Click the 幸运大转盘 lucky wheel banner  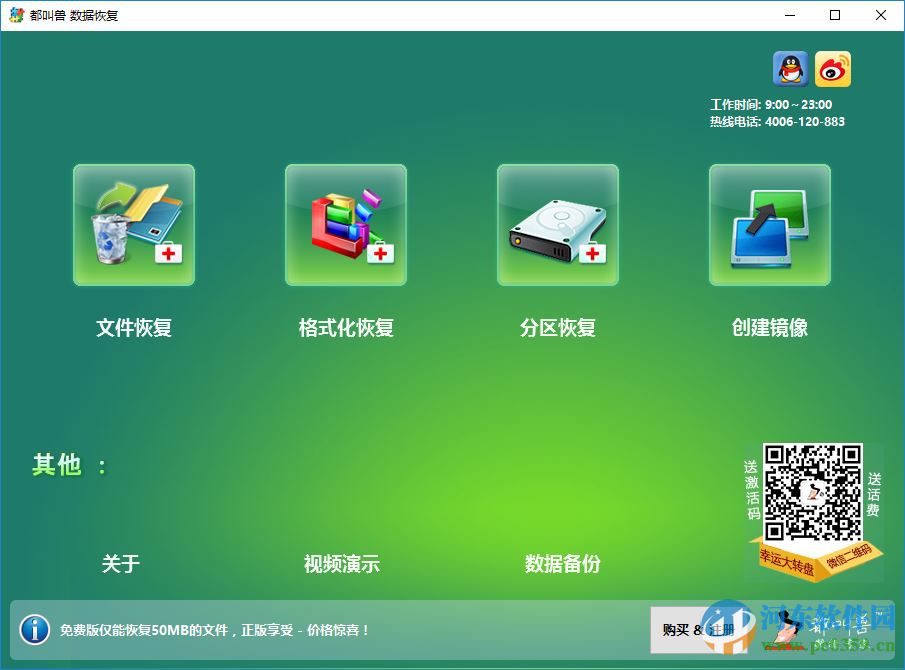click(785, 560)
